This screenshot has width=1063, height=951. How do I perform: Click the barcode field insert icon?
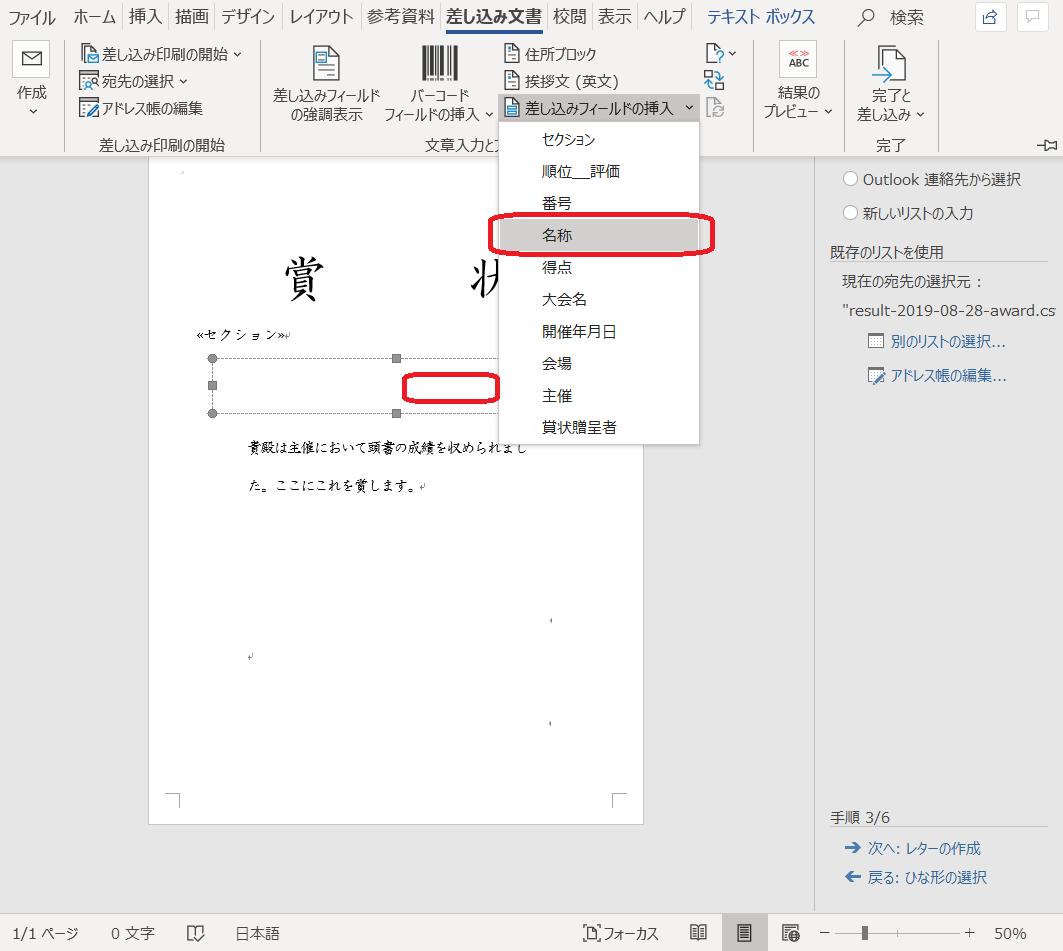(x=439, y=64)
